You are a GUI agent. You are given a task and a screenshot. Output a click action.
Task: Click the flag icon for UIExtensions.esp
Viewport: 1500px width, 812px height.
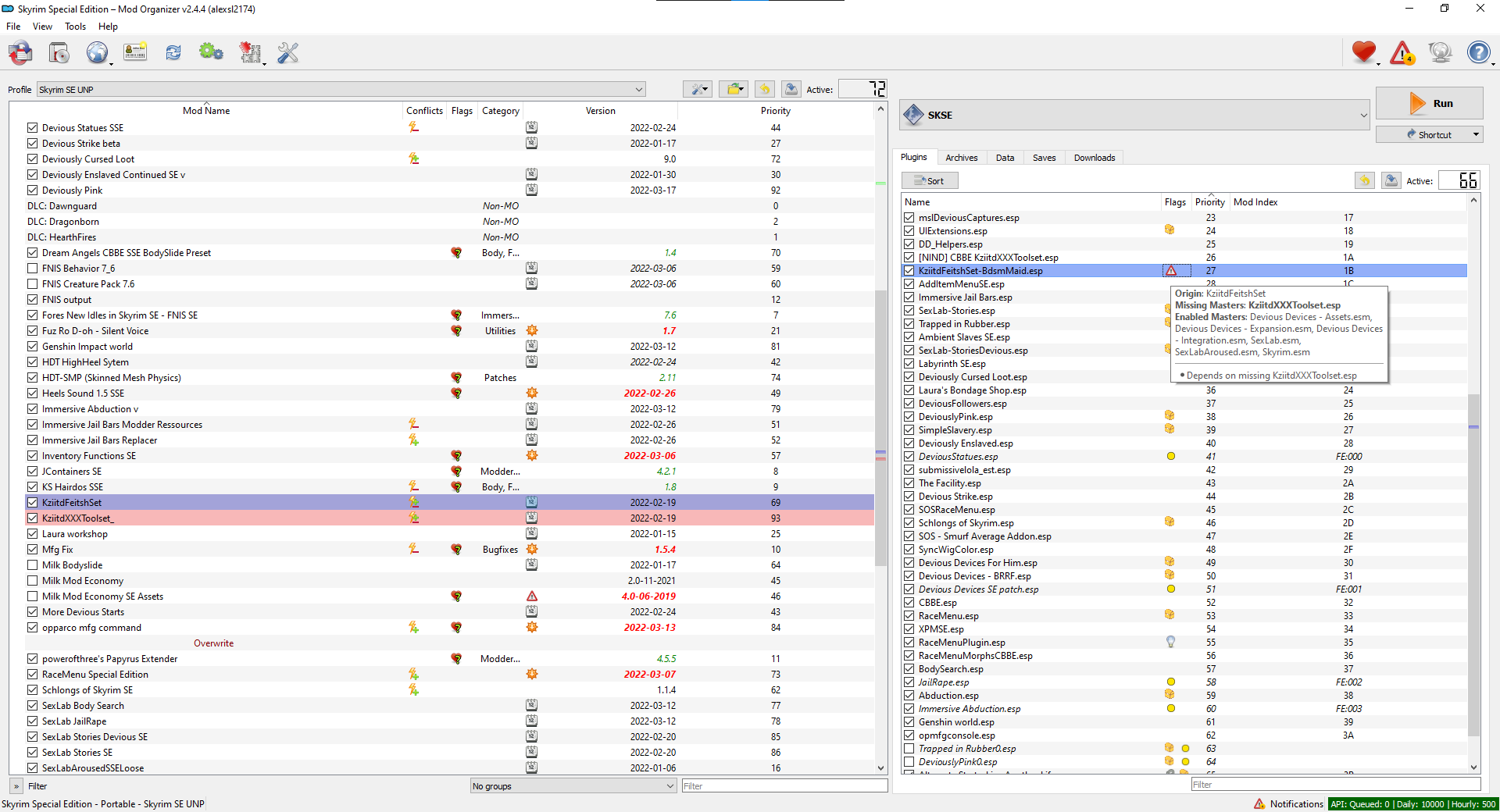(x=1170, y=230)
